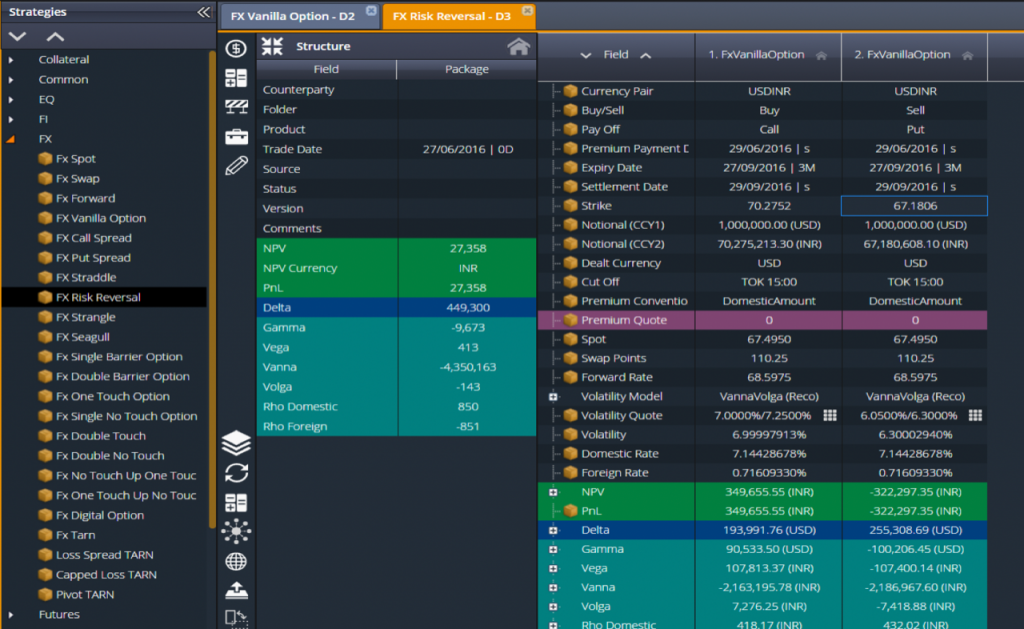Open the network nodes graph icon
The height and width of the screenshot is (629, 1024).
pyautogui.click(x=236, y=531)
